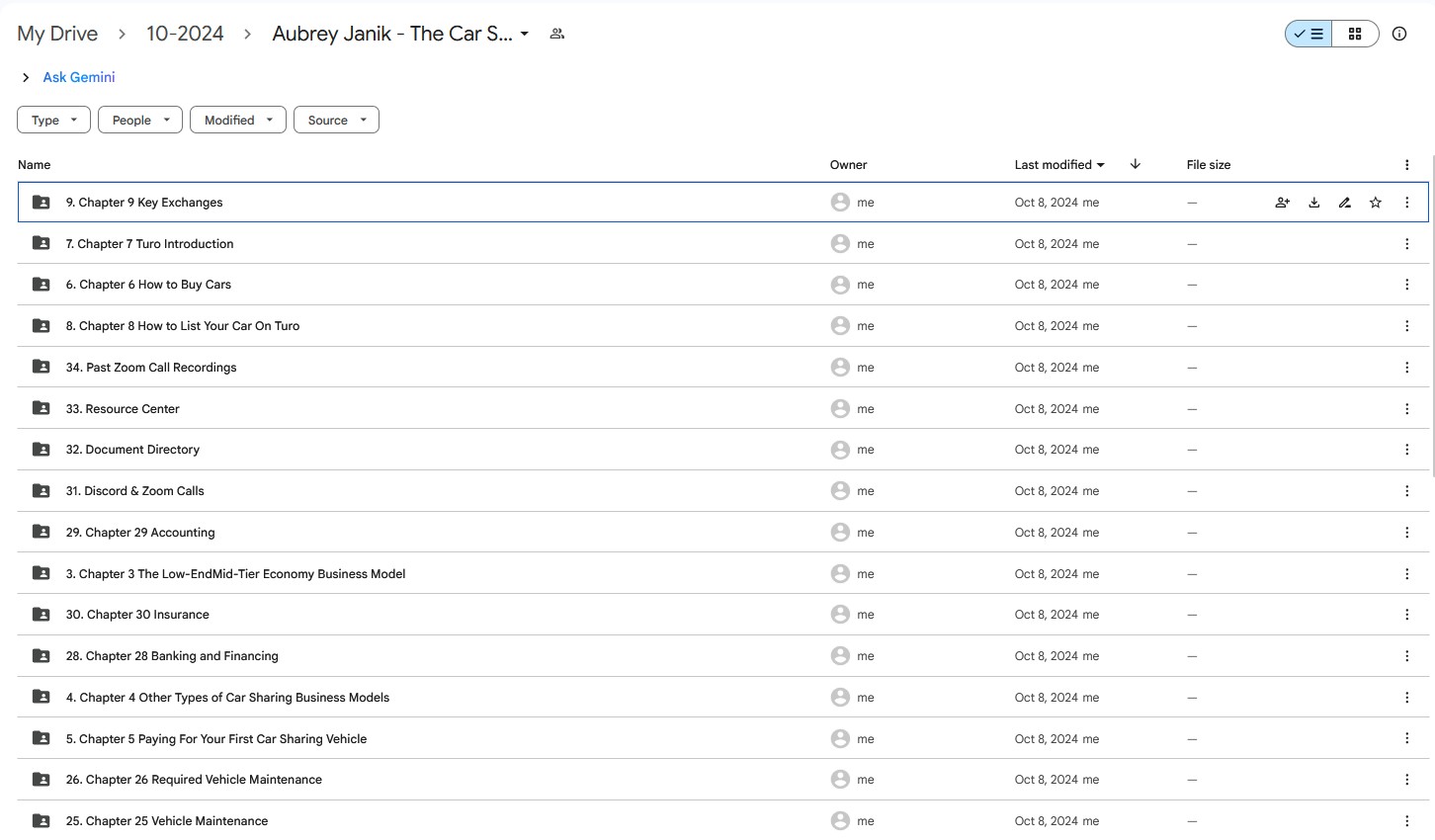Open the Last modified sort dropdown
The image size is (1435, 840).
pyautogui.click(x=1059, y=165)
